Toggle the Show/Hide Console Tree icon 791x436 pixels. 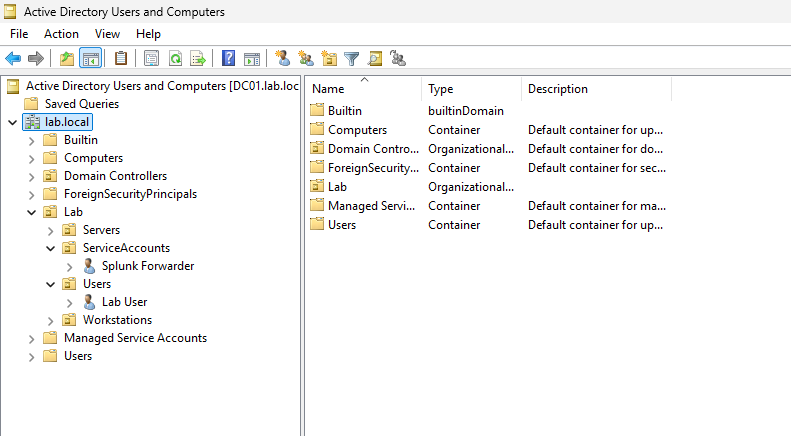[x=91, y=59]
